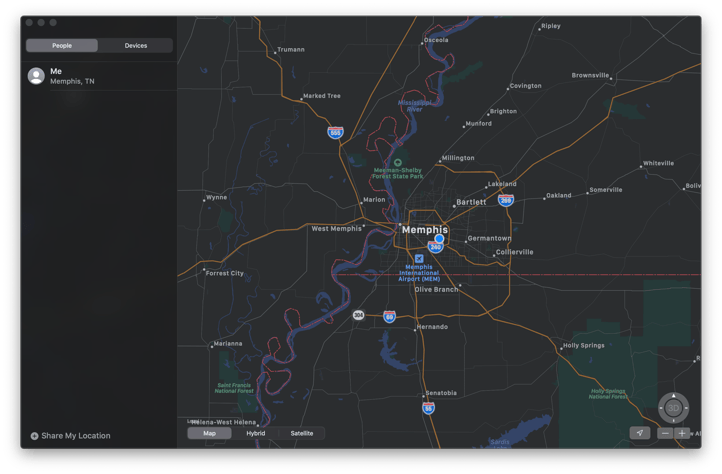Click the Interstate 69 shield
The width and height of the screenshot is (722, 474).
tap(390, 316)
